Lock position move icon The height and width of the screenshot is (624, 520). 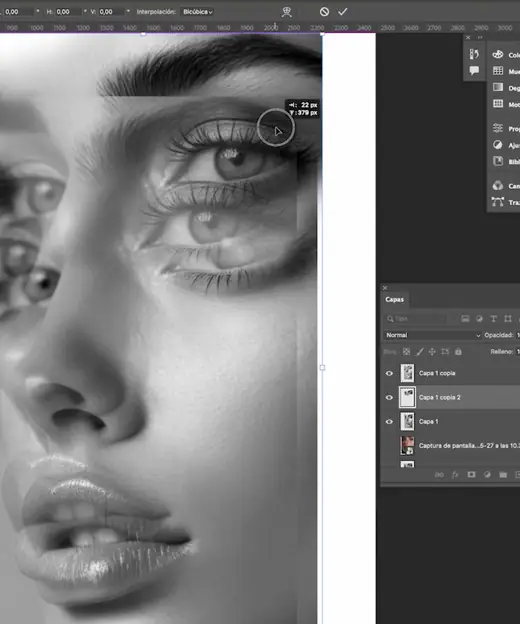click(x=432, y=352)
